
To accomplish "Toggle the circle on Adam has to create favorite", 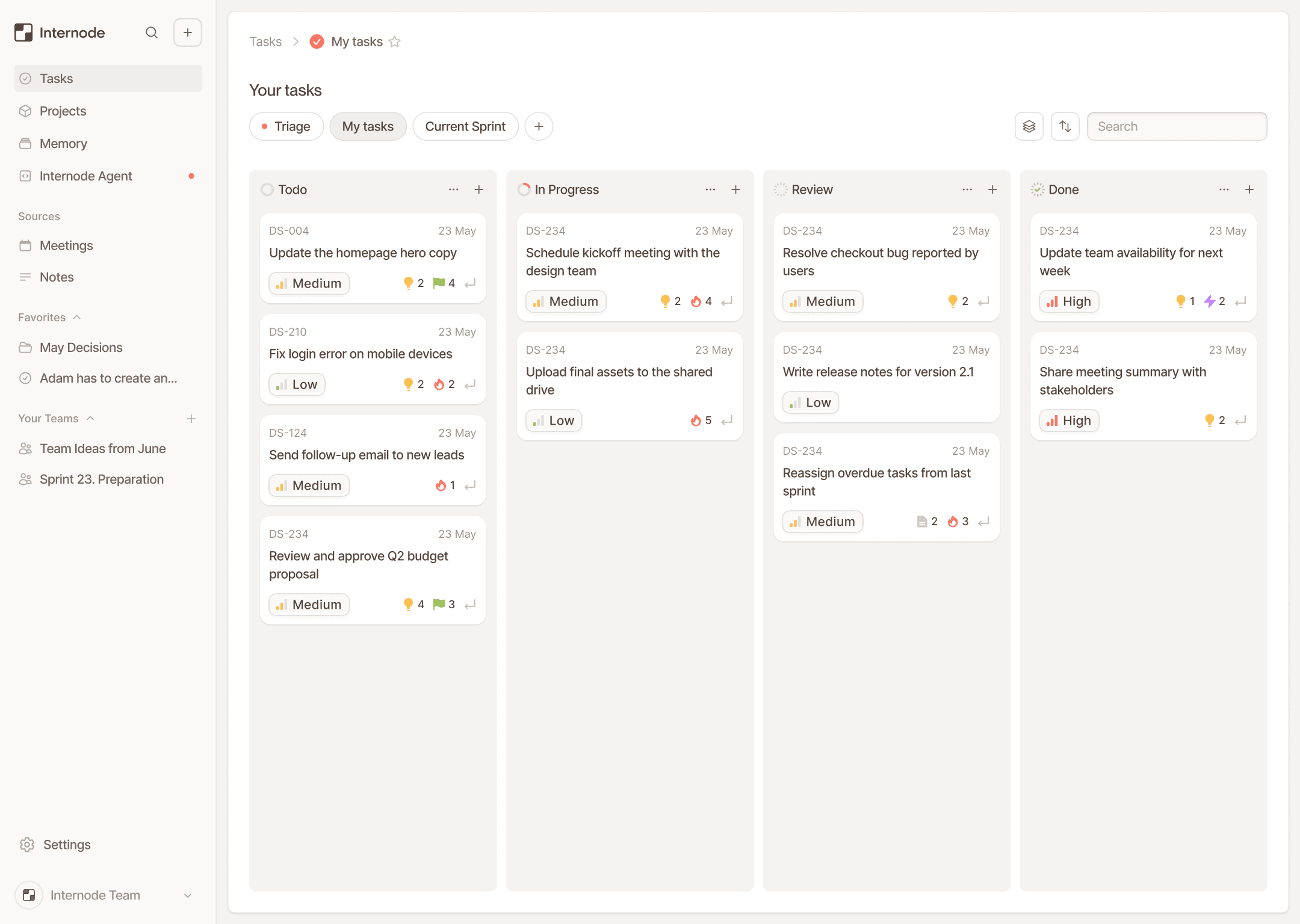I will (25, 378).
